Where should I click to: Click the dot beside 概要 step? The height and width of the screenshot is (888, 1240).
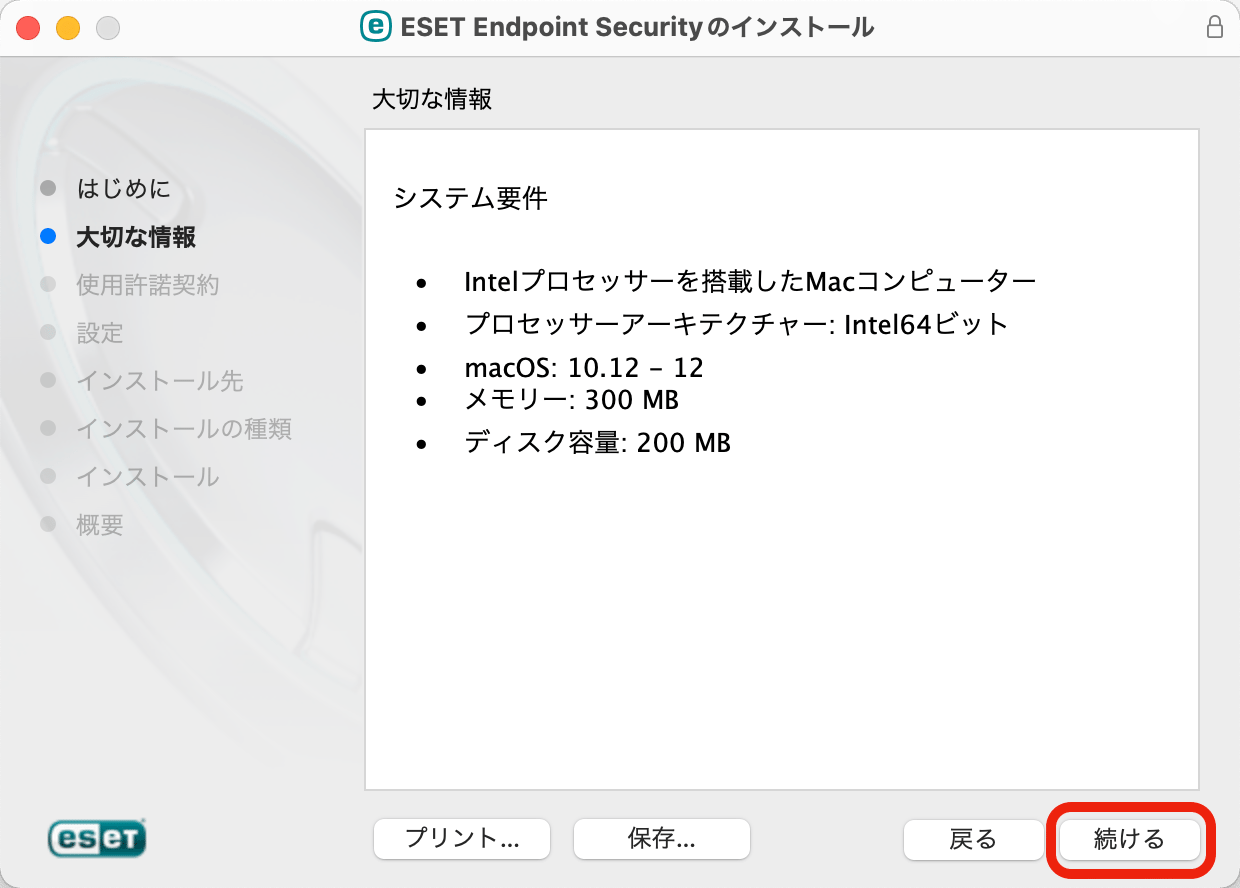(x=49, y=524)
